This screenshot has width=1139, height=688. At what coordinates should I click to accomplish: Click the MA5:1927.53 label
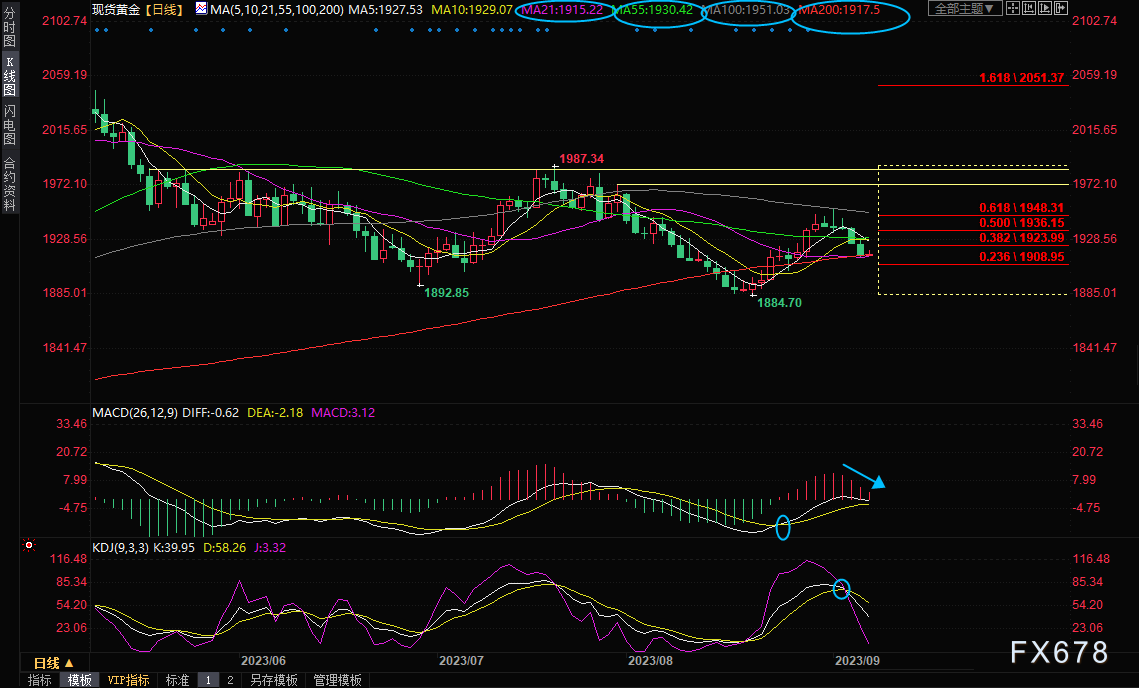tap(385, 9)
